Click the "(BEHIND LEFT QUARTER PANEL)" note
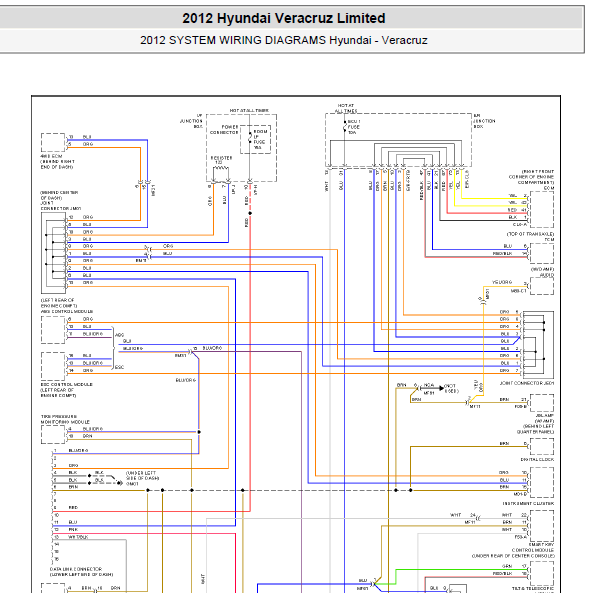 click(x=535, y=429)
